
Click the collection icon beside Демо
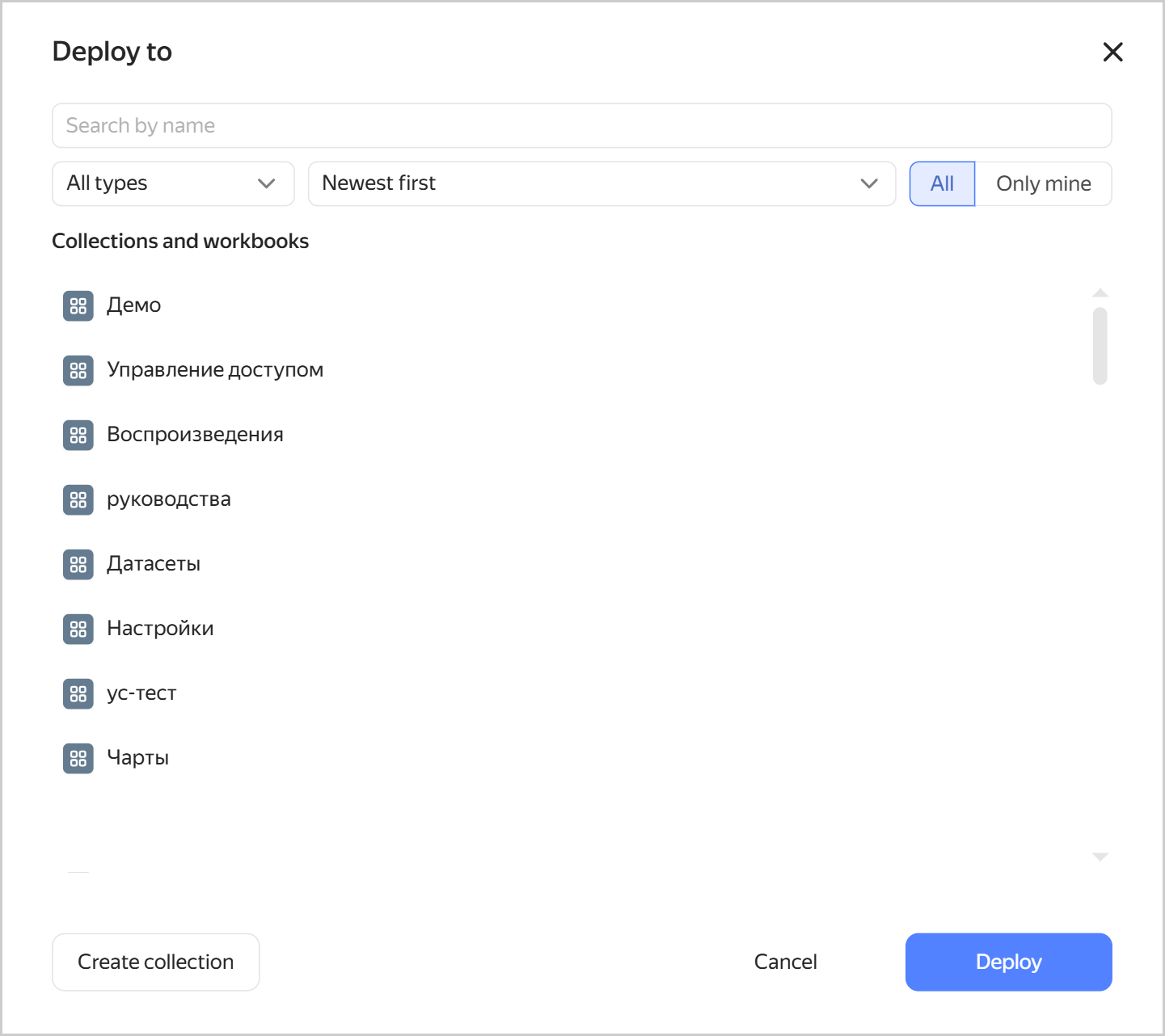(78, 305)
